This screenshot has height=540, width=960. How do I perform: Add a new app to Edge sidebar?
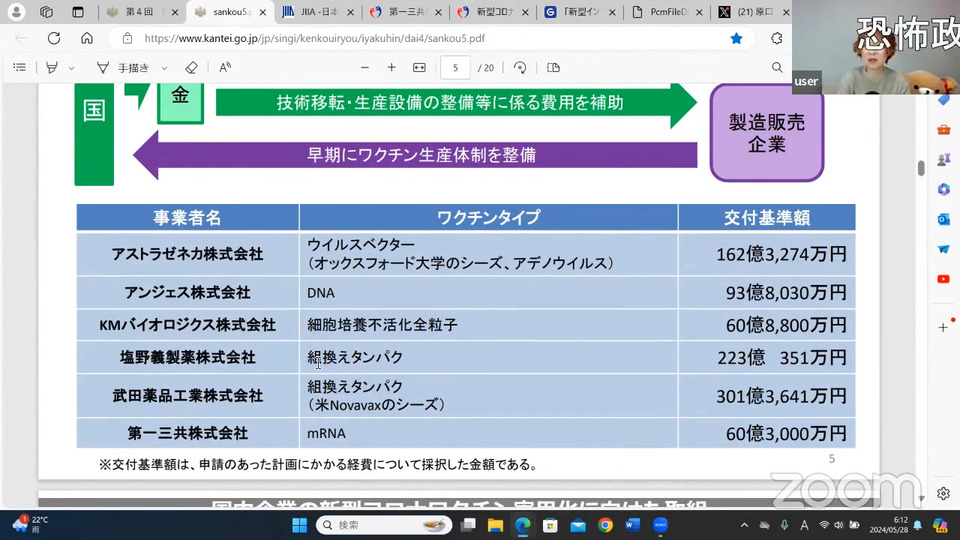pos(943,328)
